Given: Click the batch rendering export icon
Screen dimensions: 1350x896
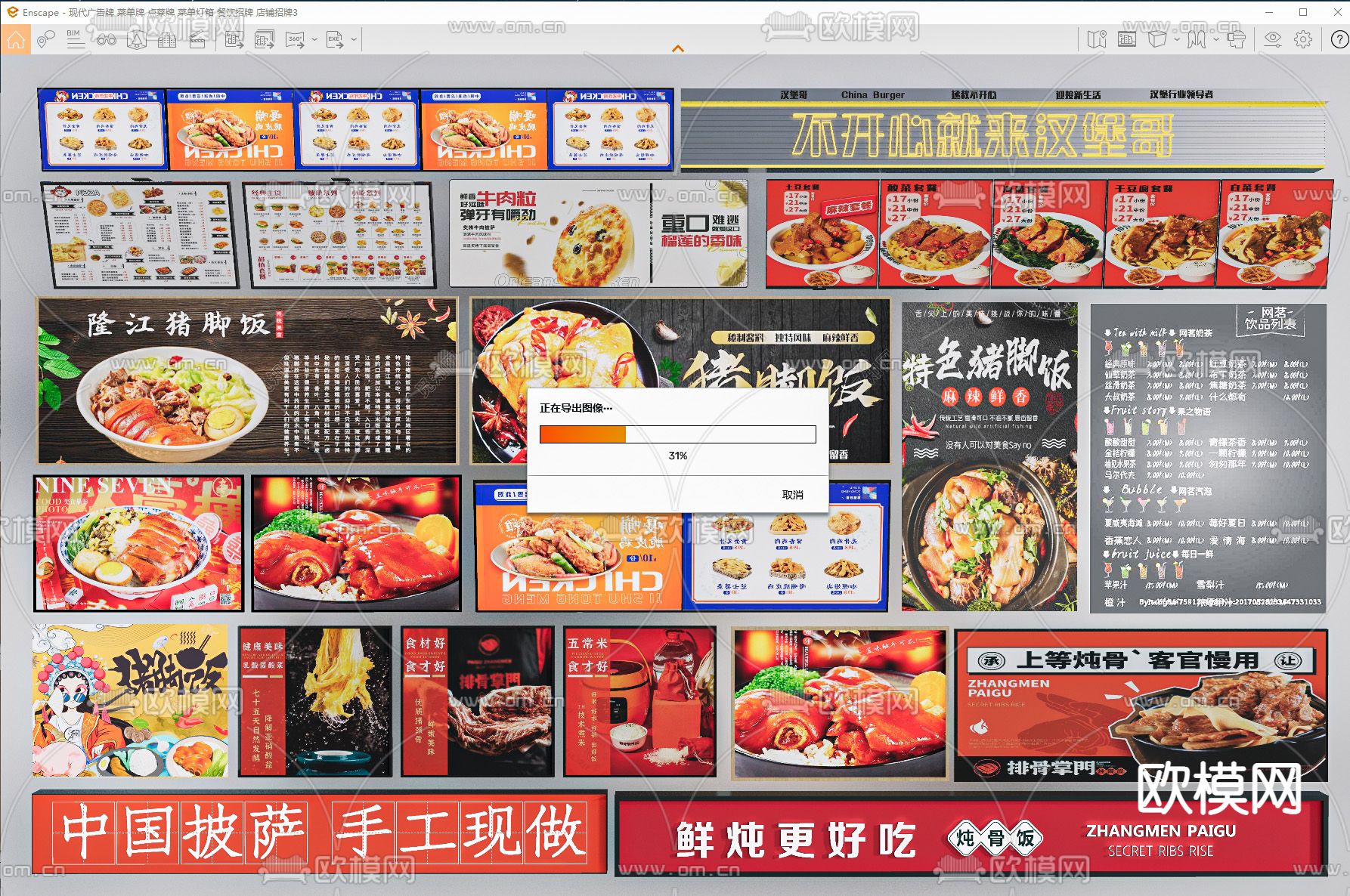Looking at the screenshot, I should pos(265,39).
